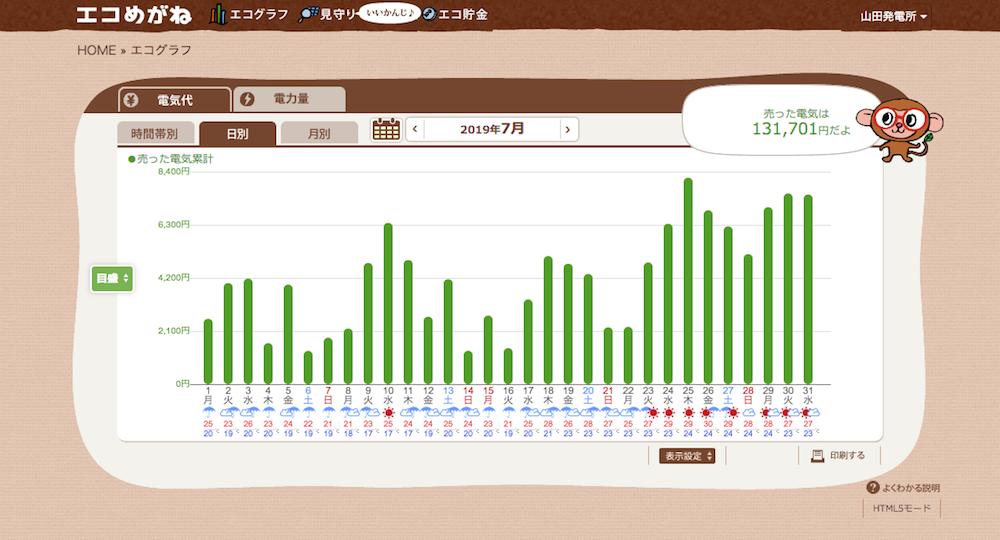
Task: Switch to the 電気代 tab
Action: point(175,100)
